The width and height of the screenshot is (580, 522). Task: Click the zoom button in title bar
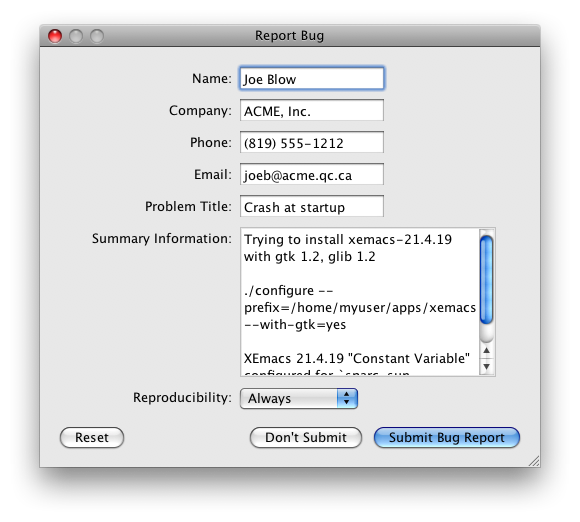[97, 36]
